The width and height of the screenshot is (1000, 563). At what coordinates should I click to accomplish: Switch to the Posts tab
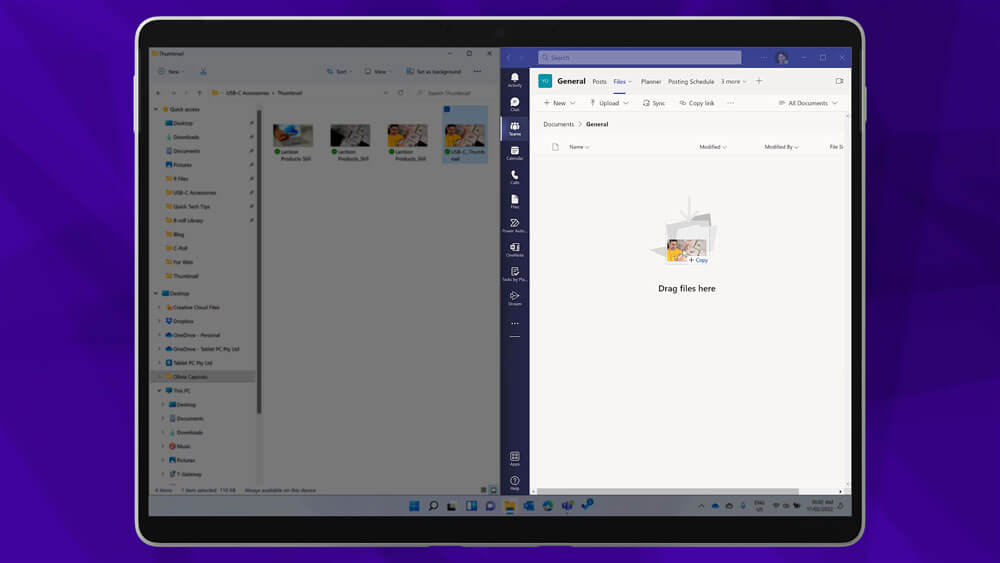click(x=599, y=82)
